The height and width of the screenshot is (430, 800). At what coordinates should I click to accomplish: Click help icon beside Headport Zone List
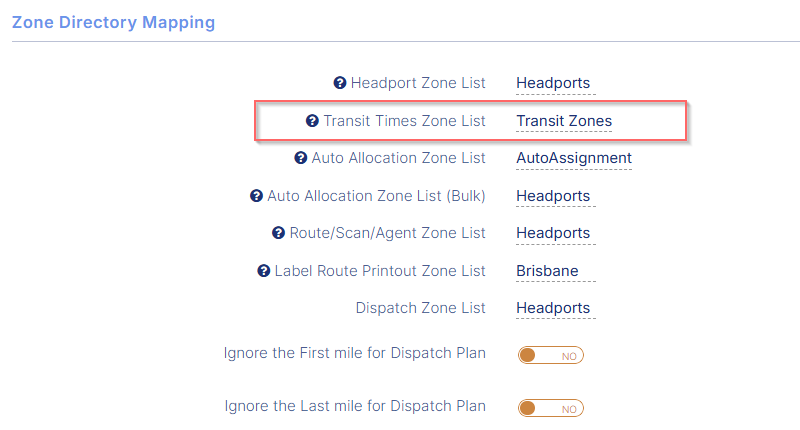point(340,83)
